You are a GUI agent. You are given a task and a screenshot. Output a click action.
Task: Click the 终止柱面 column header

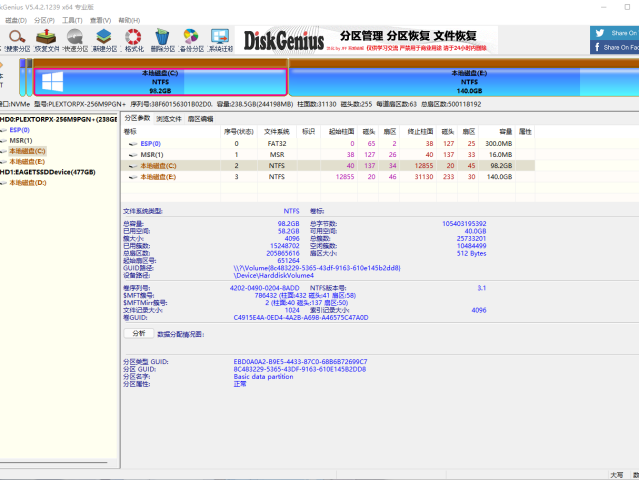coord(420,132)
